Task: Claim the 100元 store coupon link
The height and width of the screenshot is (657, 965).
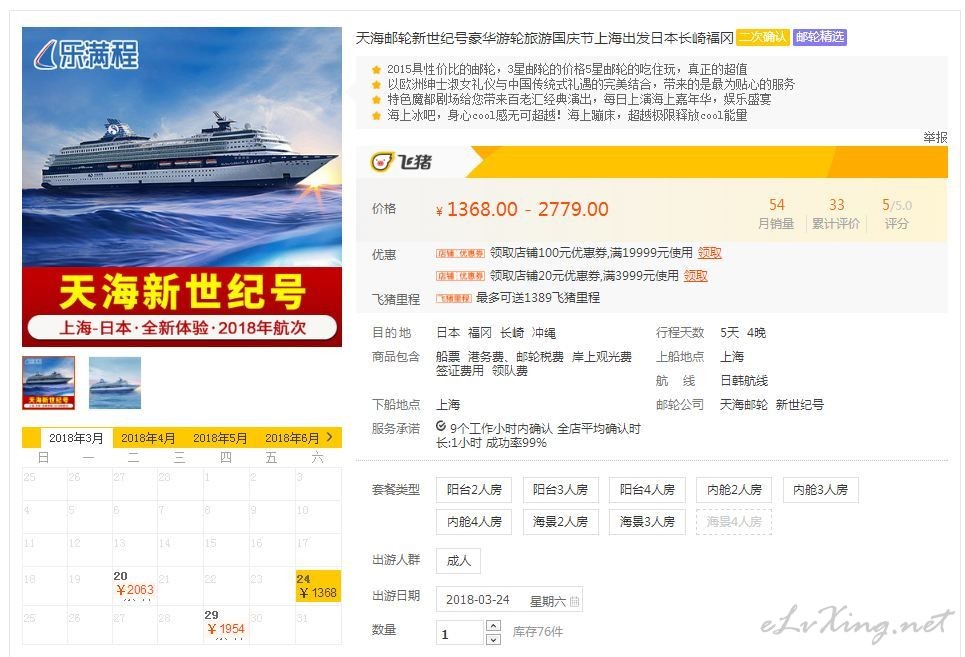Action: pyautogui.click(x=709, y=253)
